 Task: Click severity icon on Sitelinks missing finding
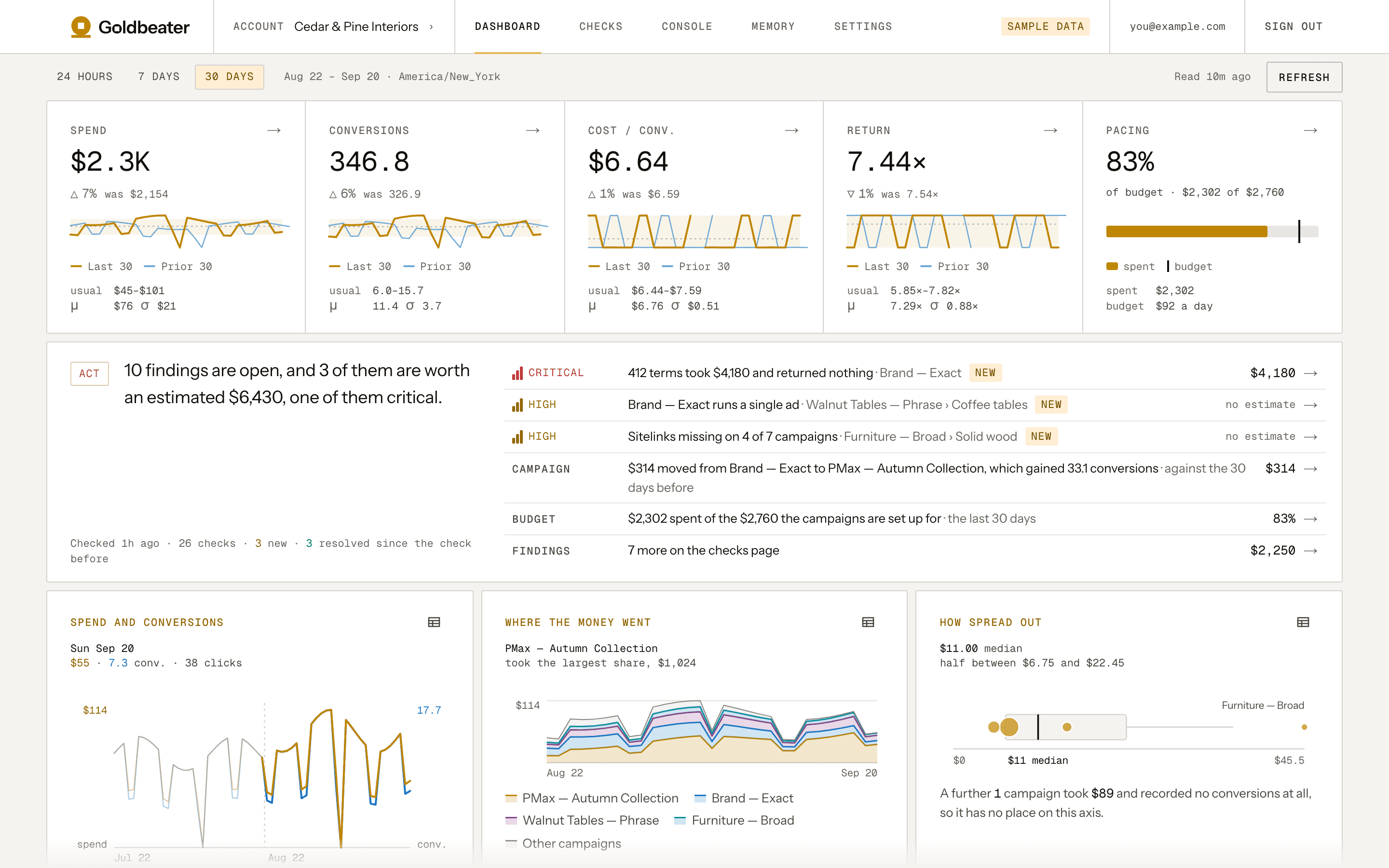(x=517, y=437)
